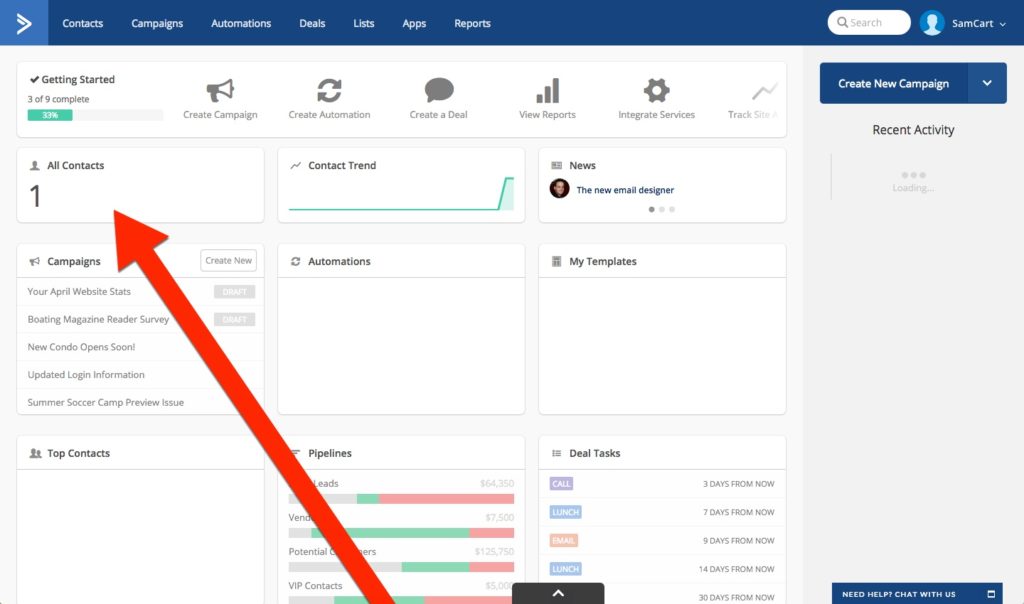Expand the bottom panel with the chevron
Image resolution: width=1024 pixels, height=604 pixels.
pyautogui.click(x=557, y=593)
